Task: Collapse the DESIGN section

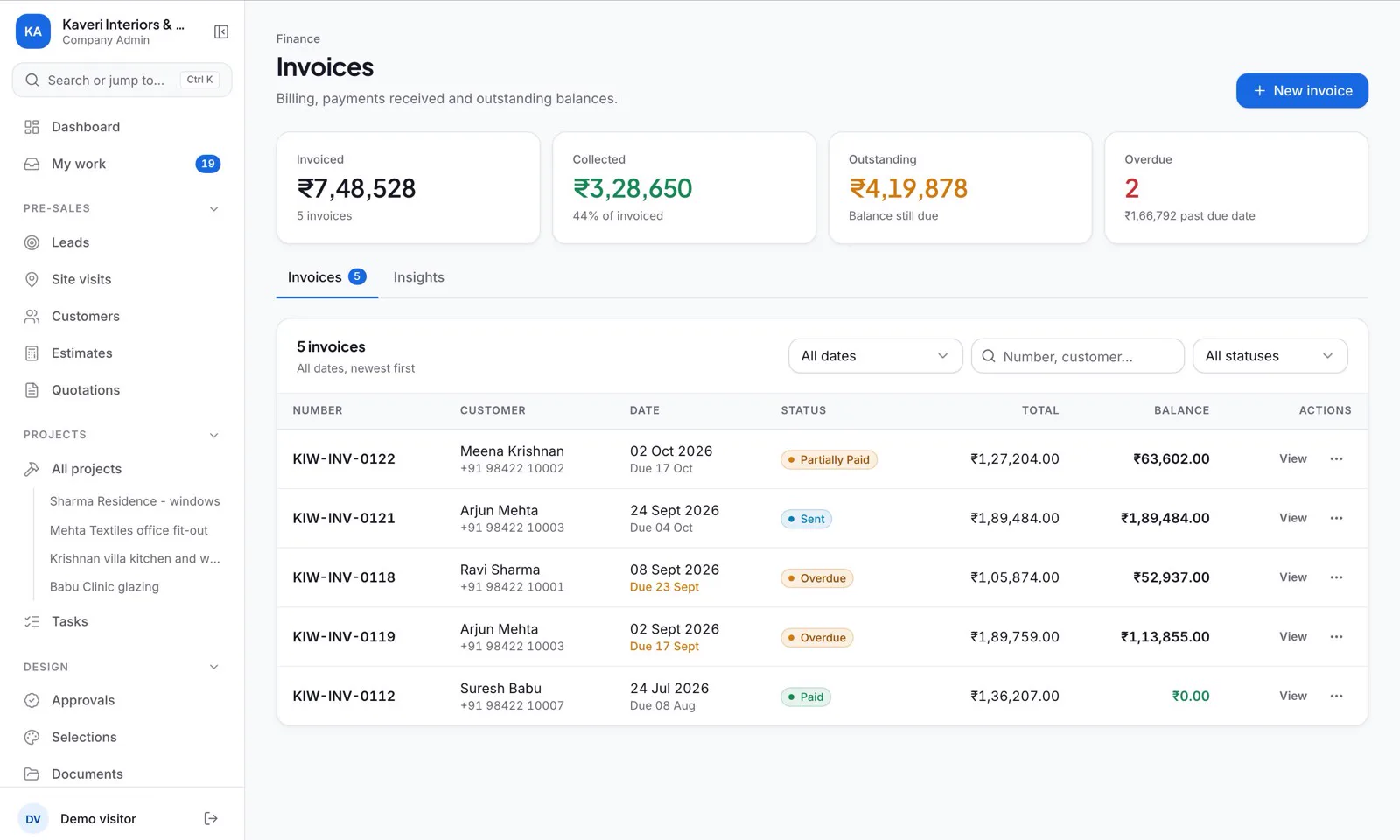Action: click(213, 667)
